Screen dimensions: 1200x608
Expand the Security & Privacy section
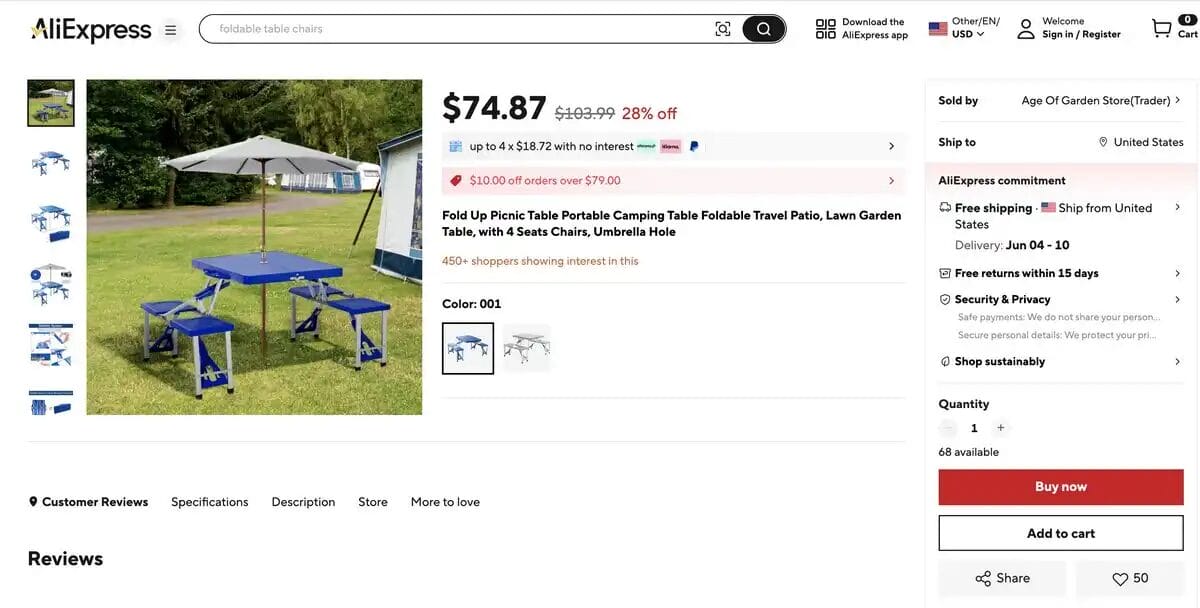click(x=944, y=298)
